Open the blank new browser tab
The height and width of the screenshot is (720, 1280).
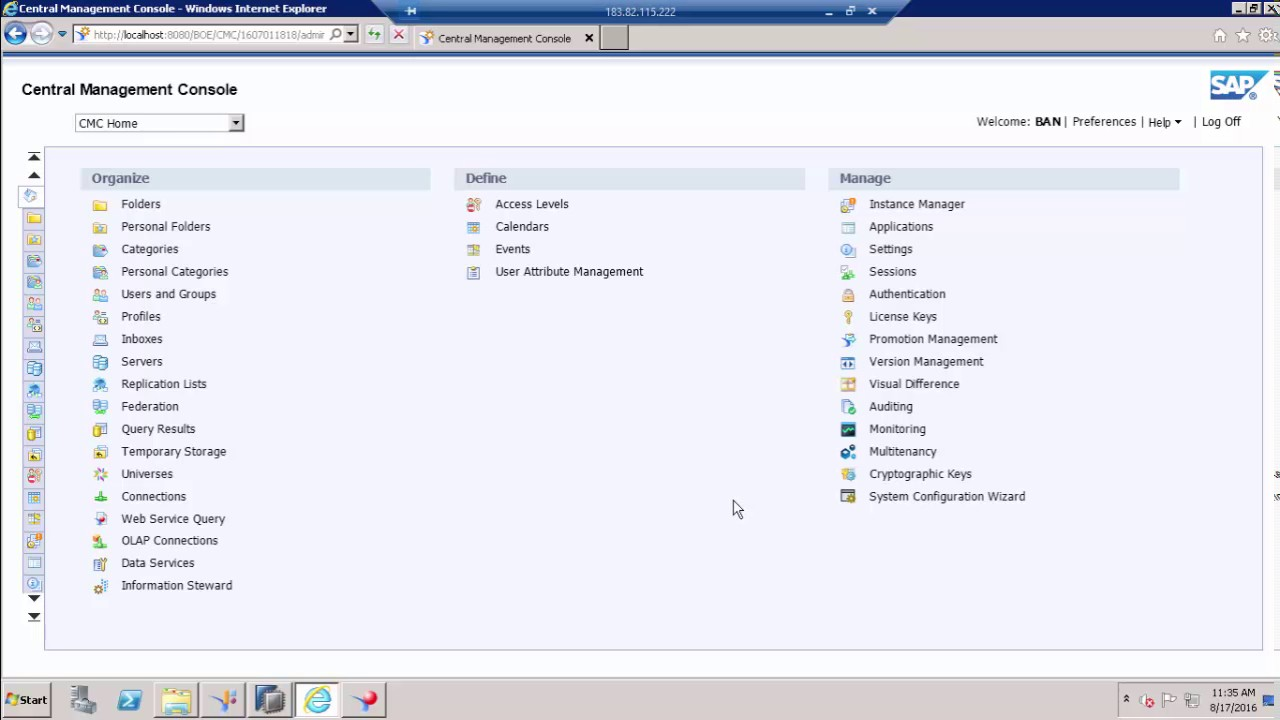point(614,38)
